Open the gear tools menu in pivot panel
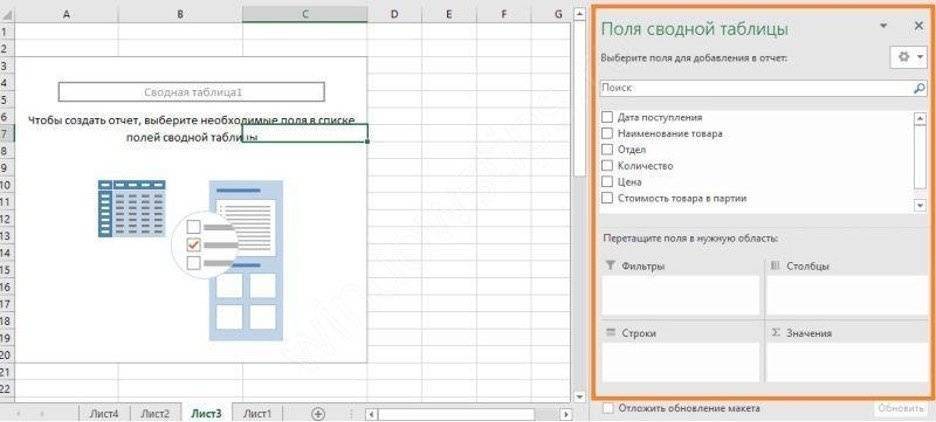The width and height of the screenshot is (936, 422). tap(904, 57)
